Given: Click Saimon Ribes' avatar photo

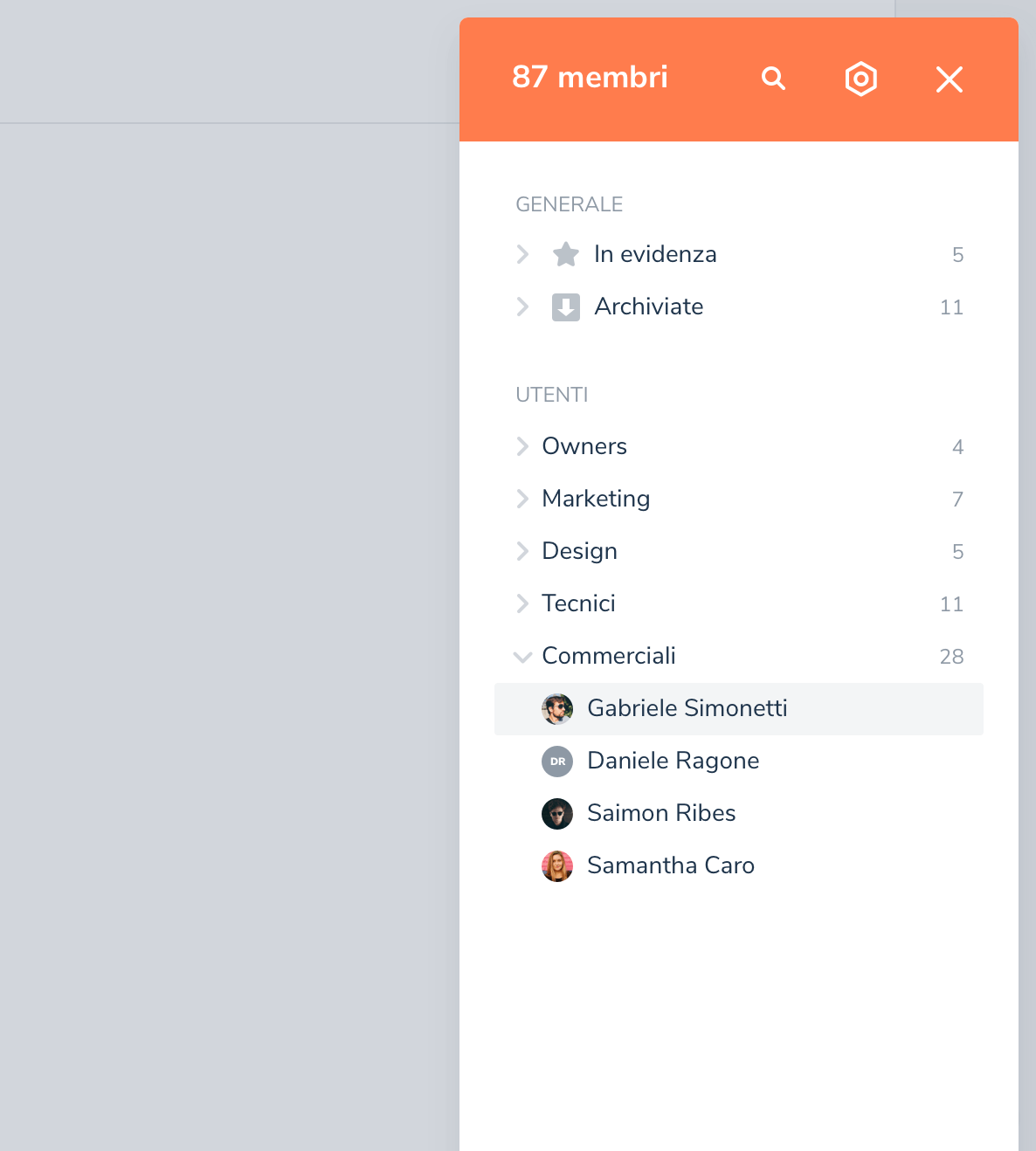Looking at the screenshot, I should coord(557,813).
